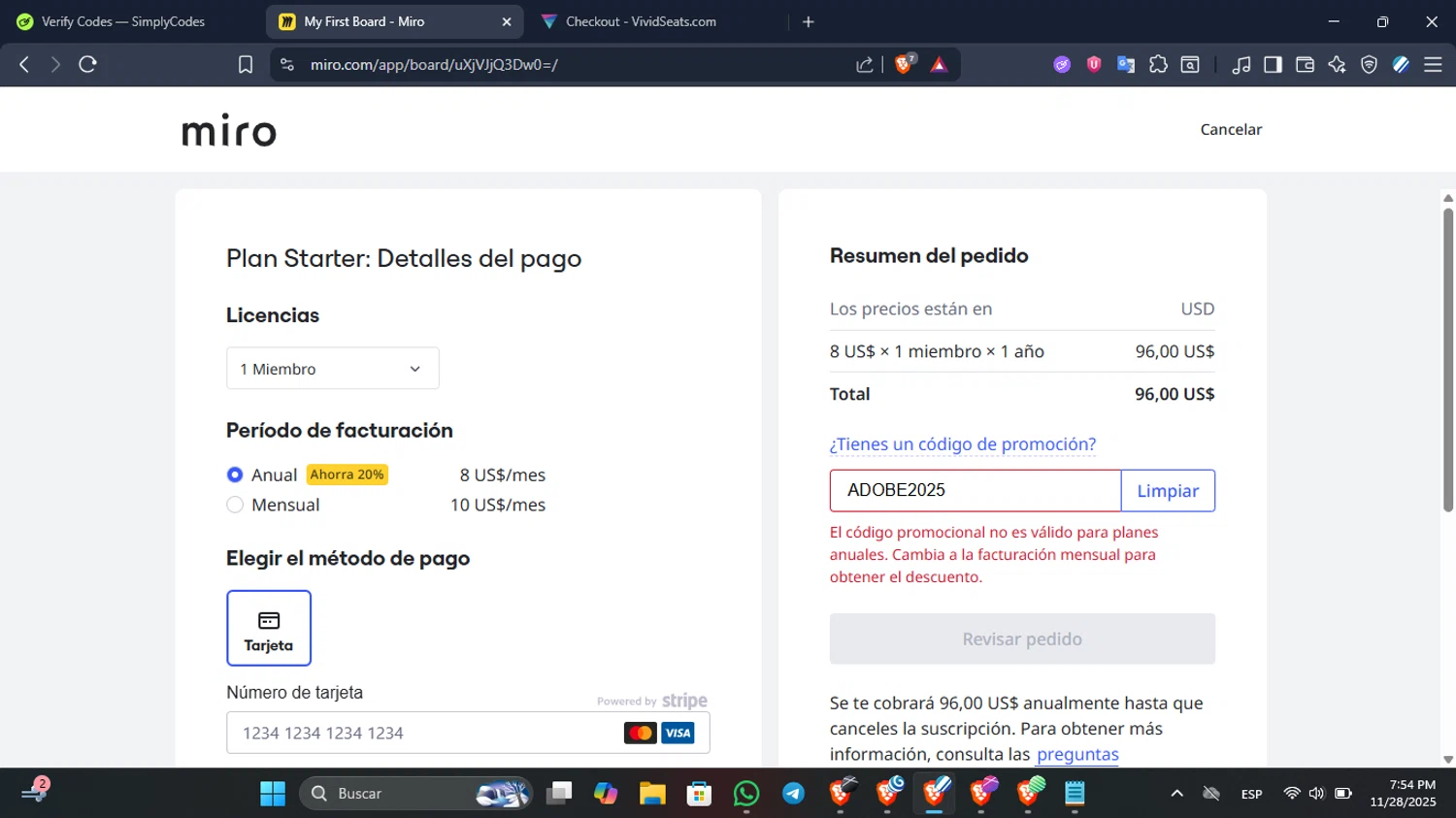Click the Revisar pedido button
The image size is (1456, 818).
(x=1022, y=638)
